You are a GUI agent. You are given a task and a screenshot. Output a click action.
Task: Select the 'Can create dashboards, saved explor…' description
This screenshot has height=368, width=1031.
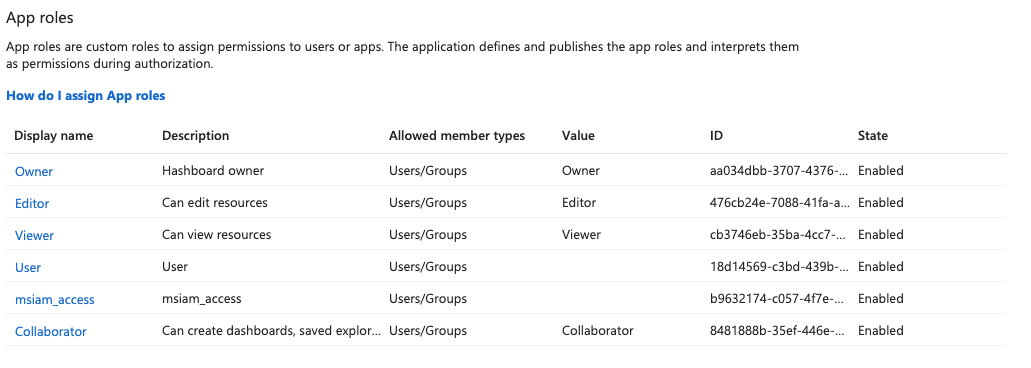pos(272,331)
